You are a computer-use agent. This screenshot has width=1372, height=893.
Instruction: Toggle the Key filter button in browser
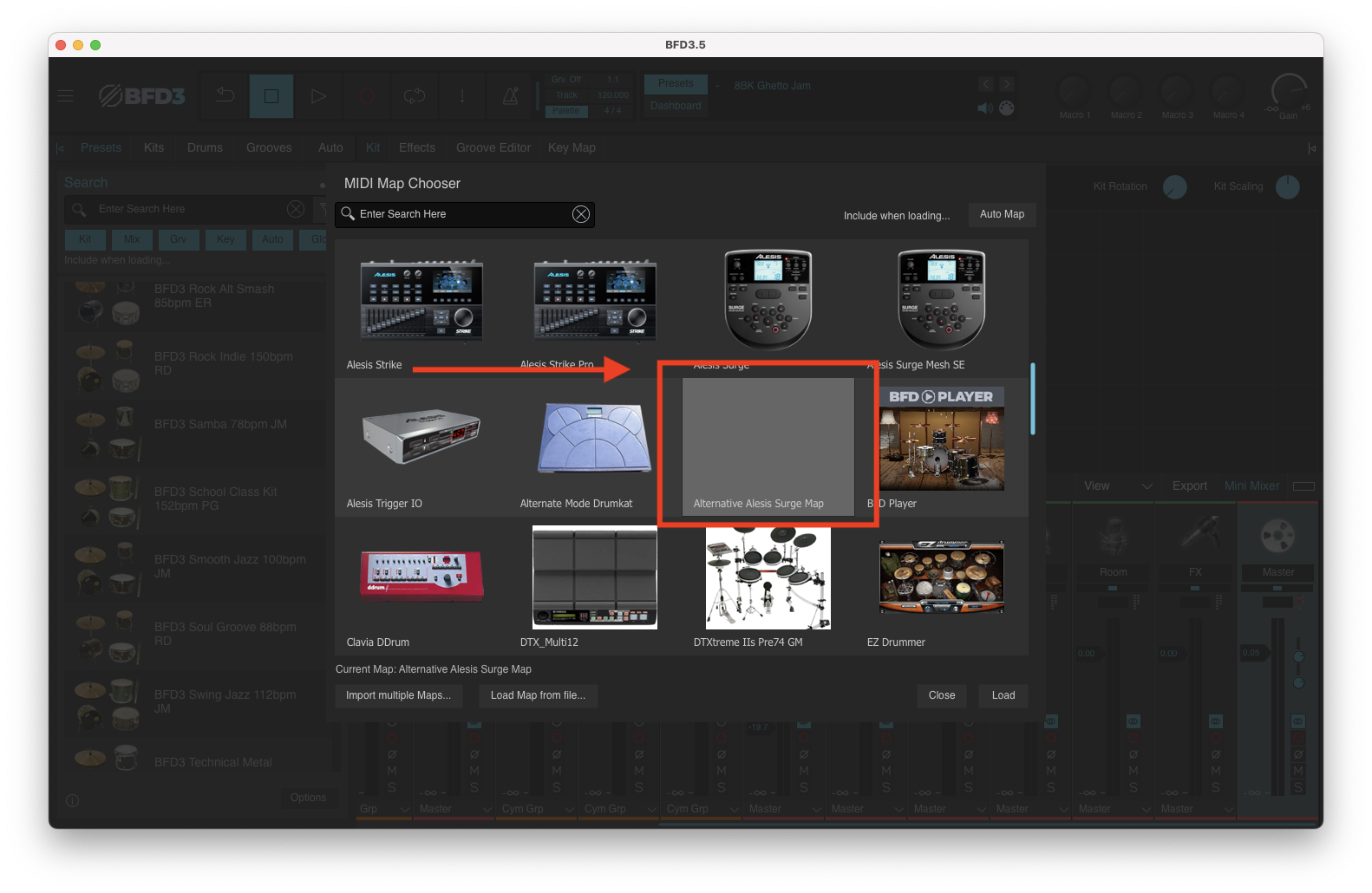click(x=225, y=239)
